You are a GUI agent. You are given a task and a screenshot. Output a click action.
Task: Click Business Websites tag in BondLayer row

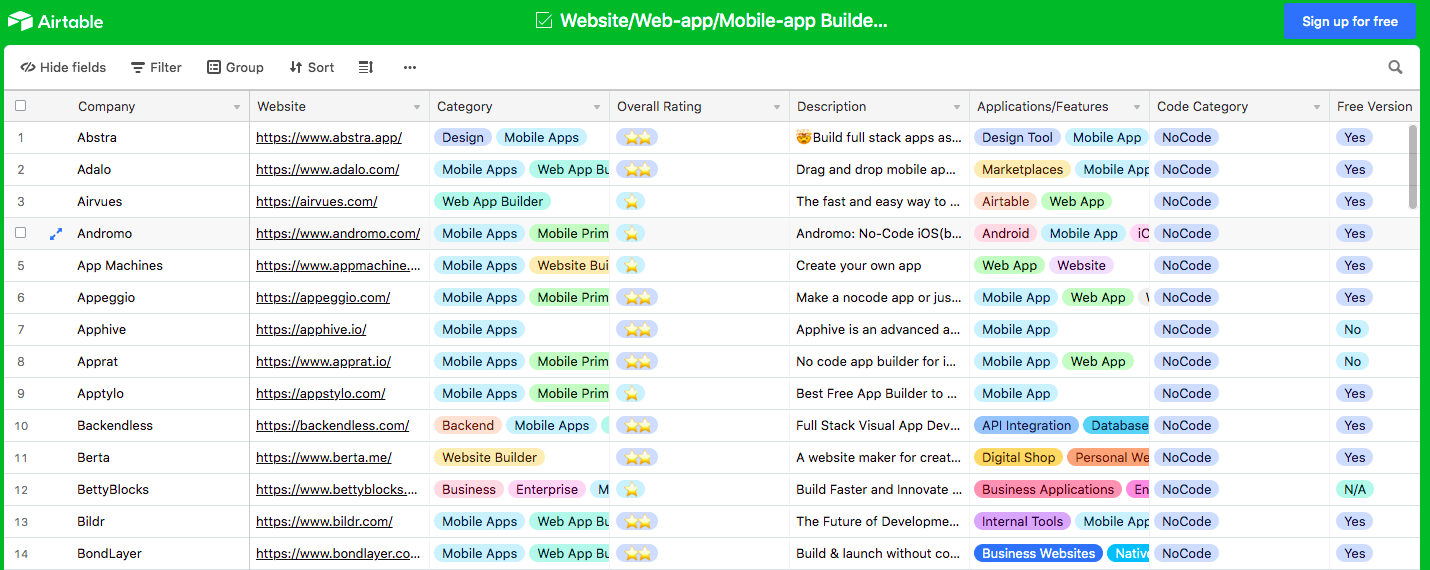1039,554
